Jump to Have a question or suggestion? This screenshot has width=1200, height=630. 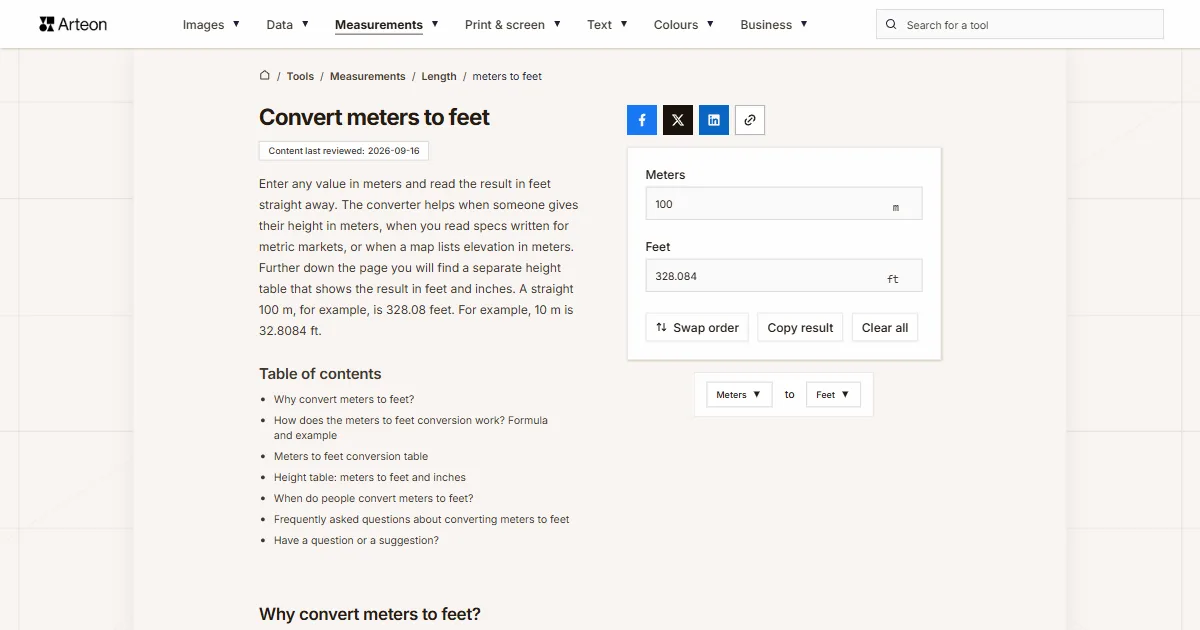(x=356, y=540)
